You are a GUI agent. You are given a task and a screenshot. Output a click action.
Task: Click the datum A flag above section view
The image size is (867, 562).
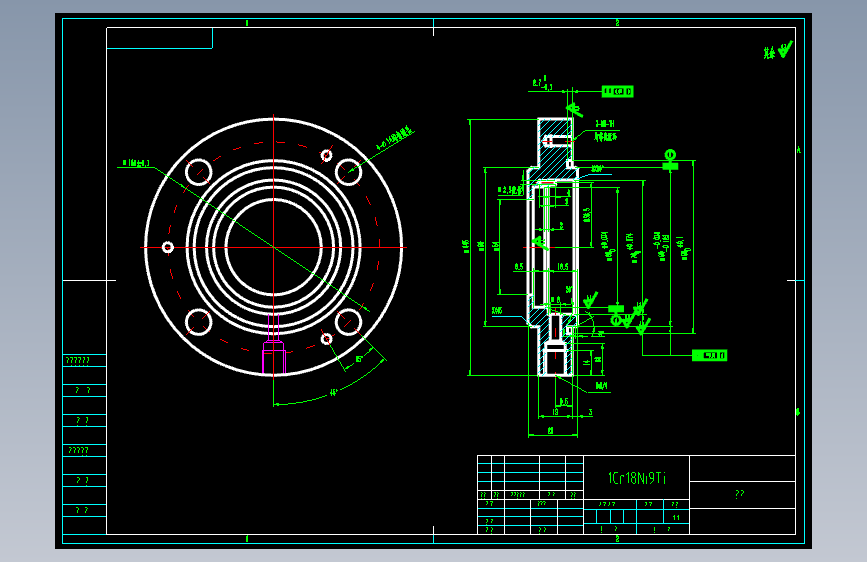(x=574, y=109)
